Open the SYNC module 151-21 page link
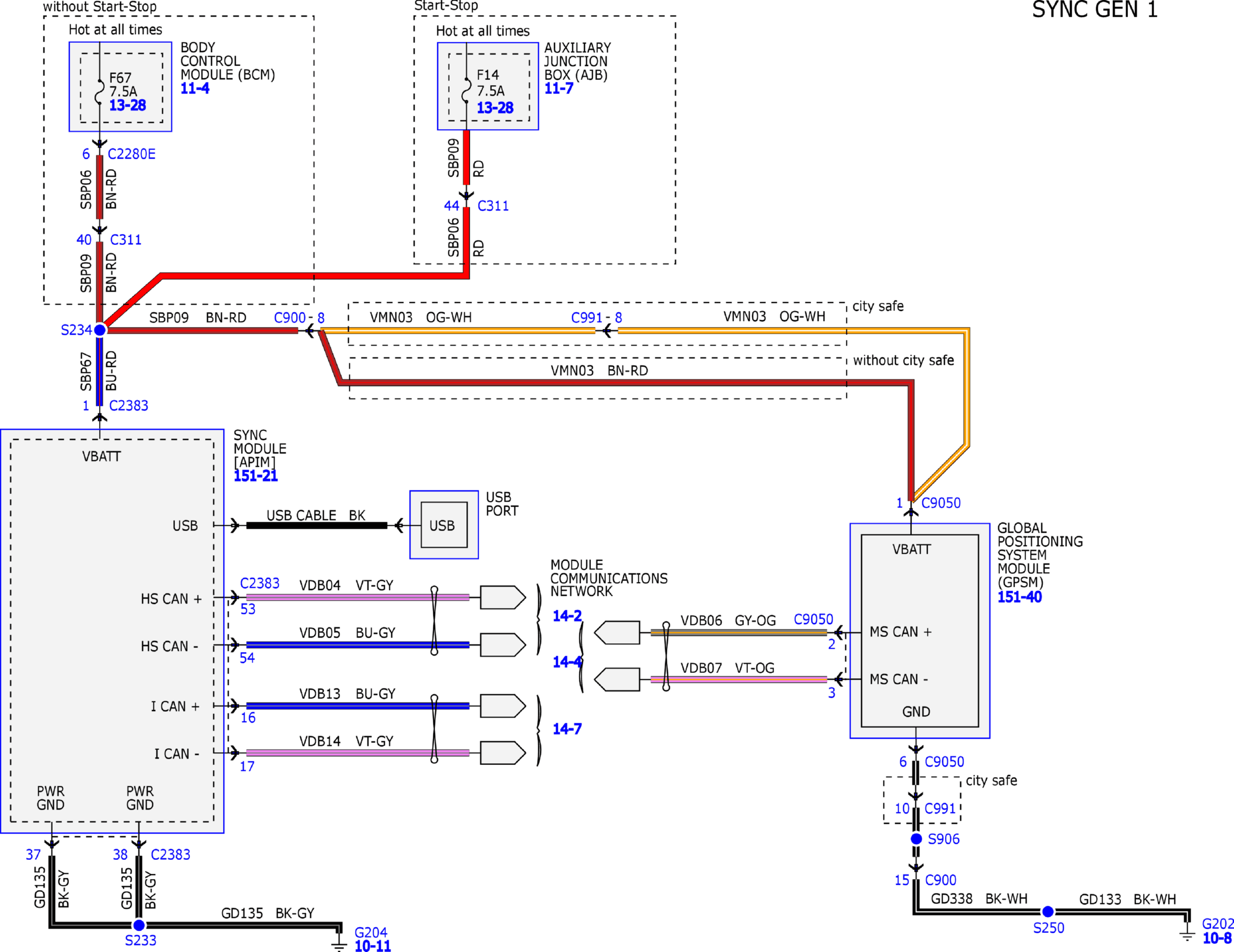The image size is (1234, 952). point(255,476)
